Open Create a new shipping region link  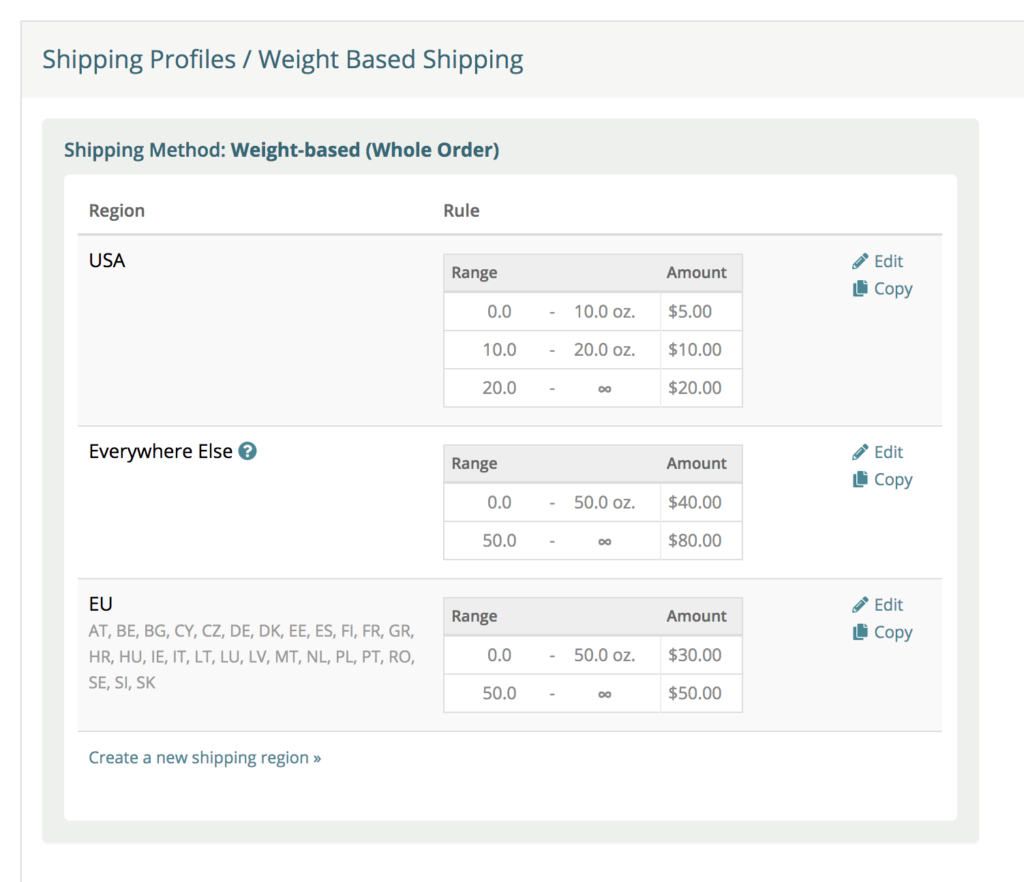pyautogui.click(x=204, y=757)
